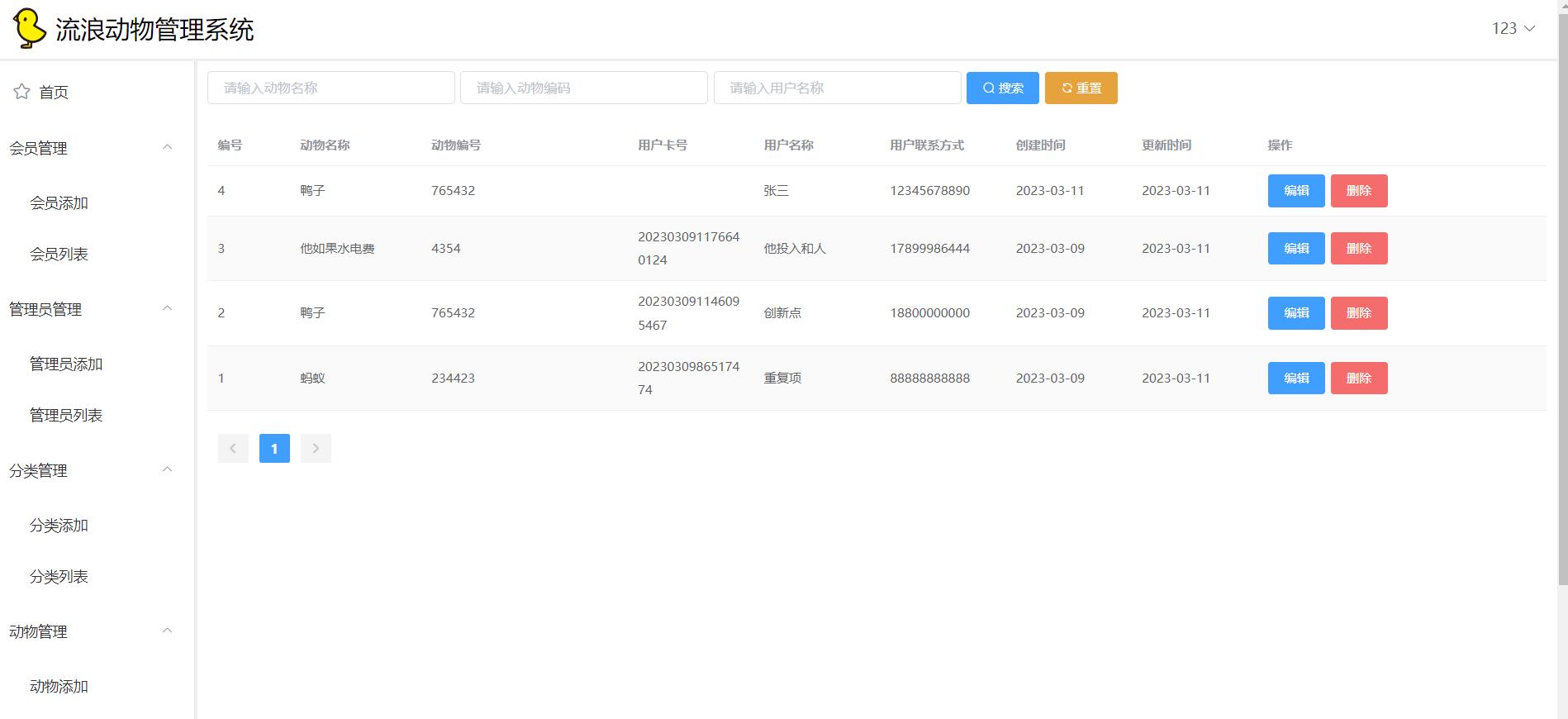Collapse the 动物管理 menu chevron
1568x719 pixels.
point(167,631)
